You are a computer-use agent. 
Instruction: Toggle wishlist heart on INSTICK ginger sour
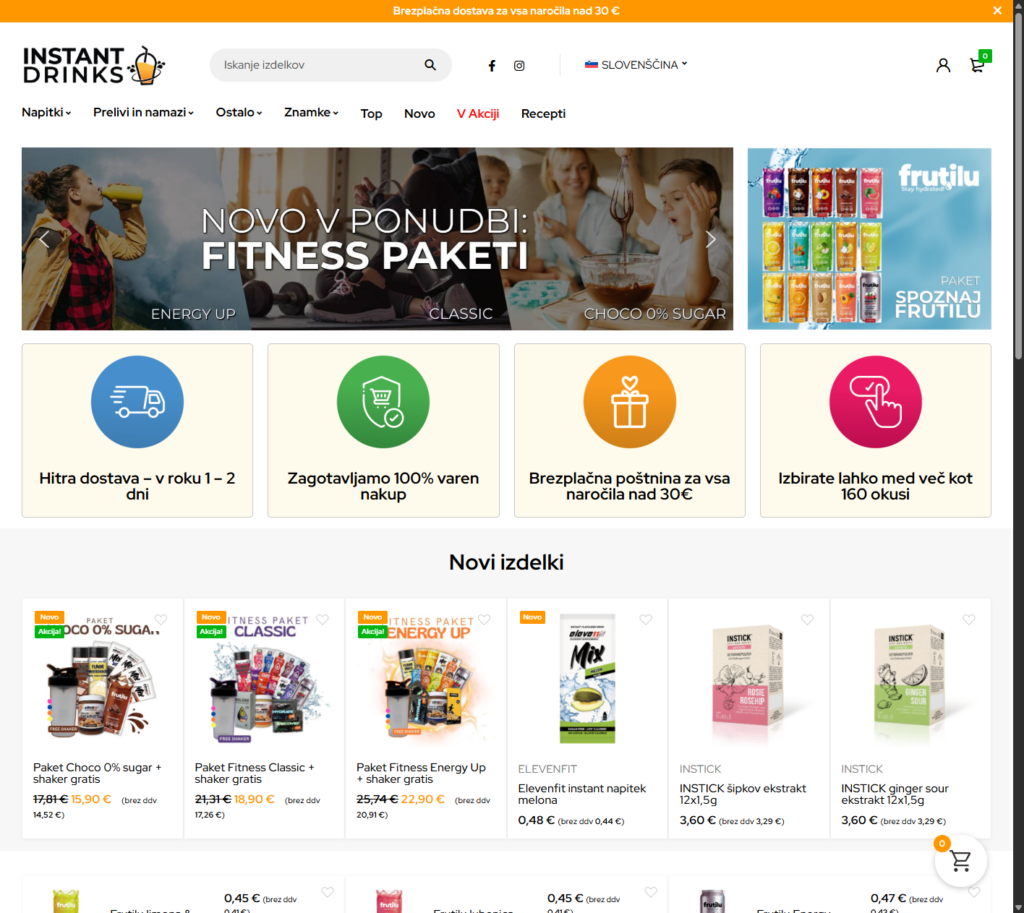coord(968,619)
